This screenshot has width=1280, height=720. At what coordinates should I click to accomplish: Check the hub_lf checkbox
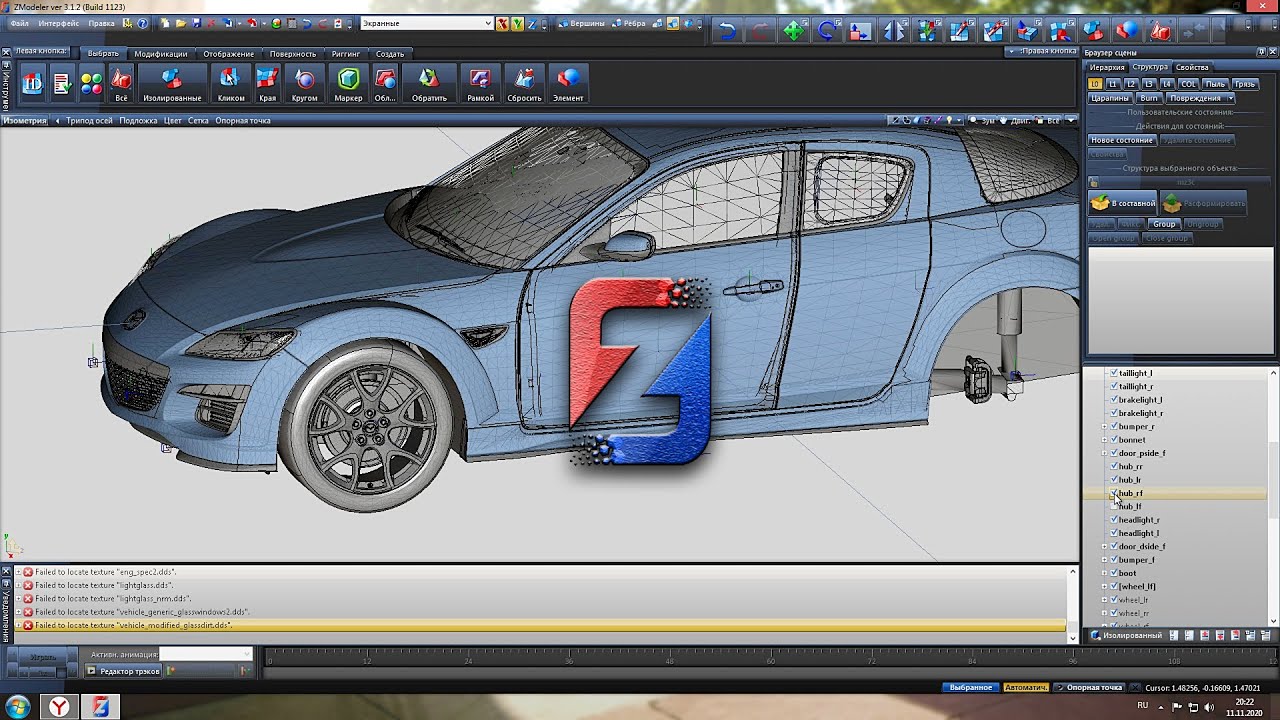click(x=1114, y=506)
